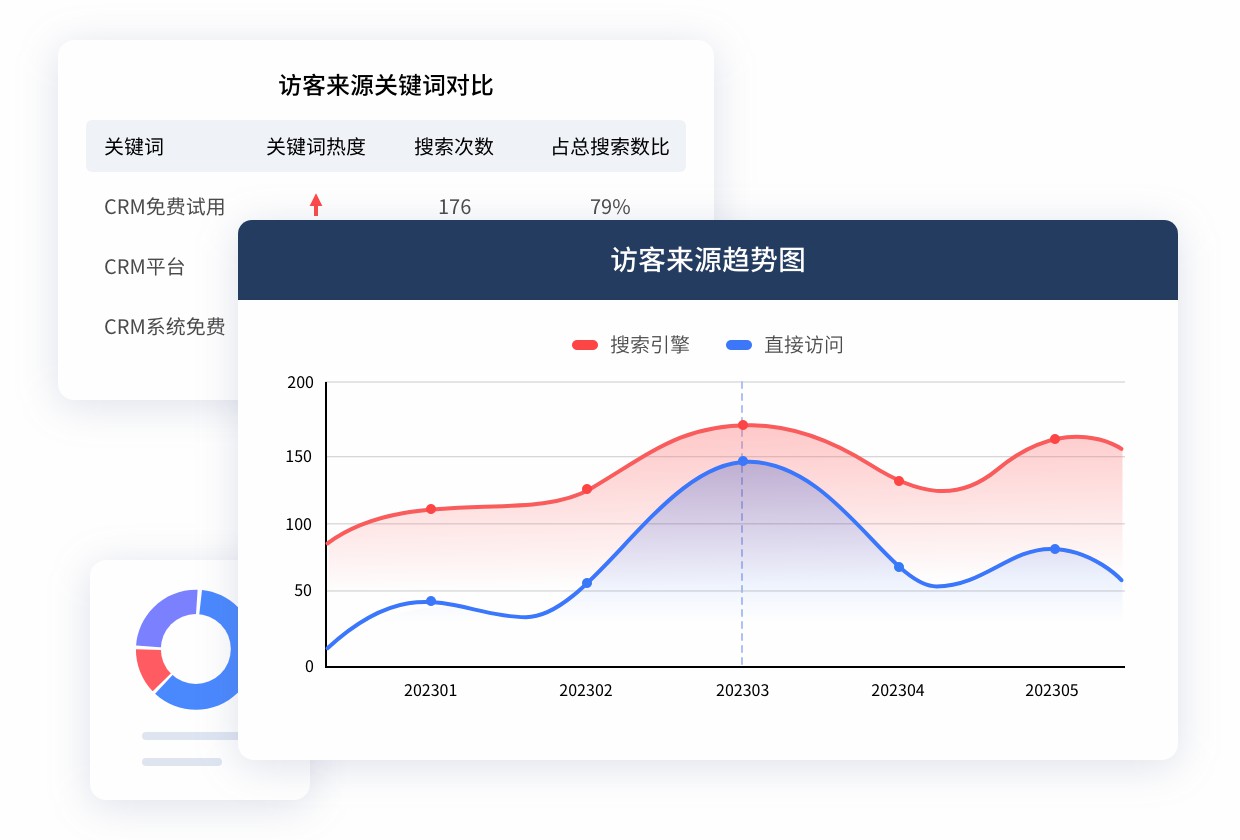Image resolution: width=1240 pixels, height=840 pixels.
Task: Select the 79% percentage value link
Action: coord(609,207)
